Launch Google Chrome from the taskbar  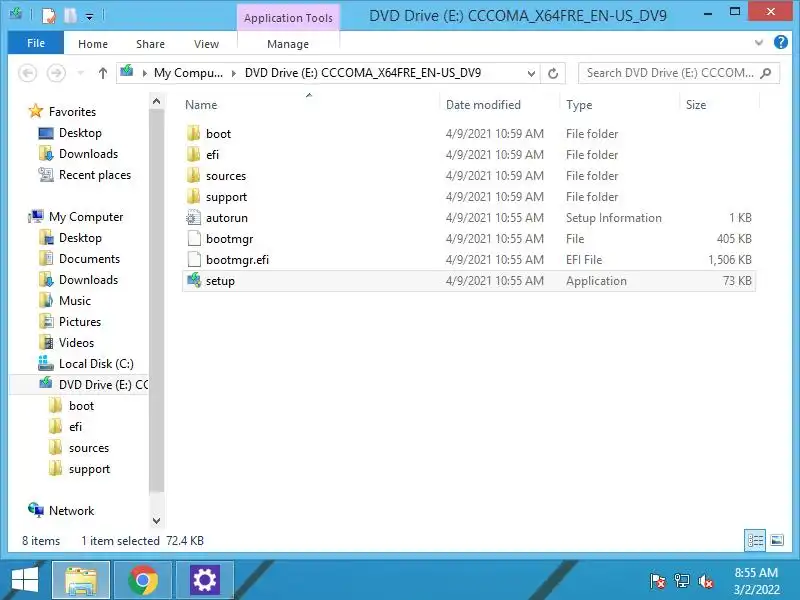143,581
